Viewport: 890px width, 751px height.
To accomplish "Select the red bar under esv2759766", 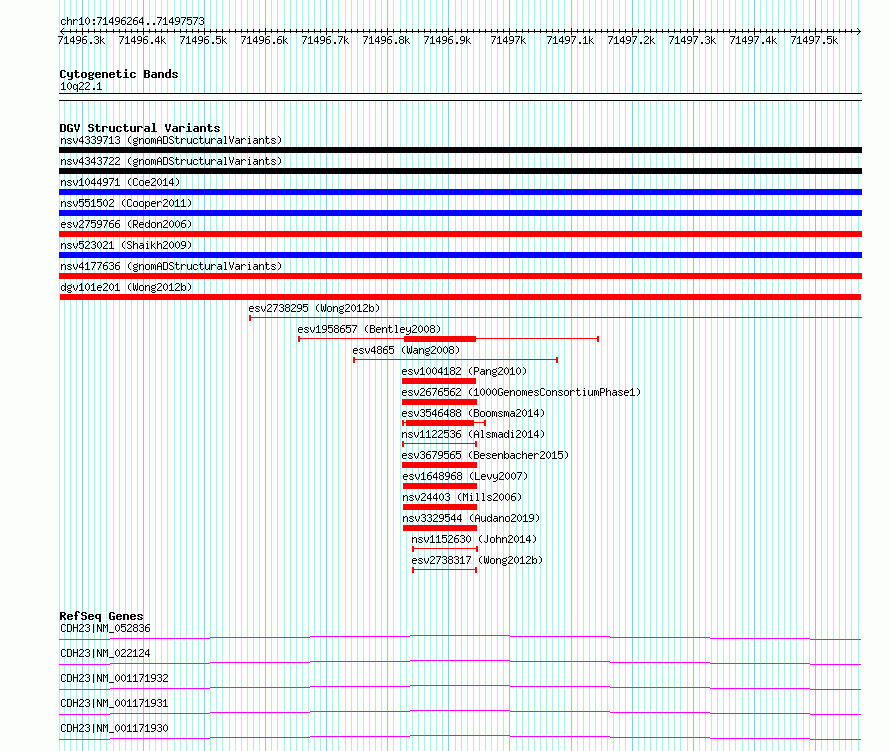I will coord(460,234).
